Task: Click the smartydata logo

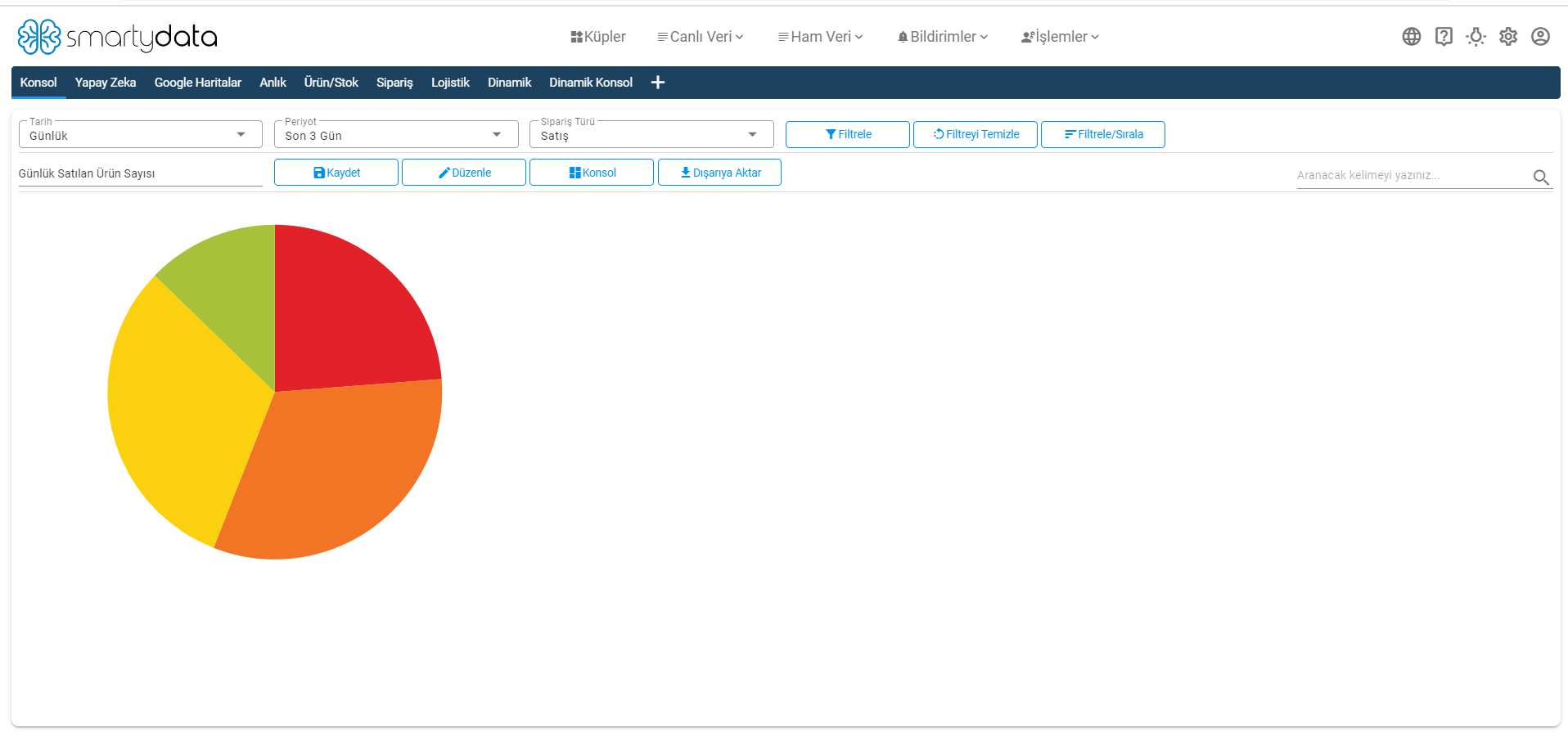Action: coord(117,37)
